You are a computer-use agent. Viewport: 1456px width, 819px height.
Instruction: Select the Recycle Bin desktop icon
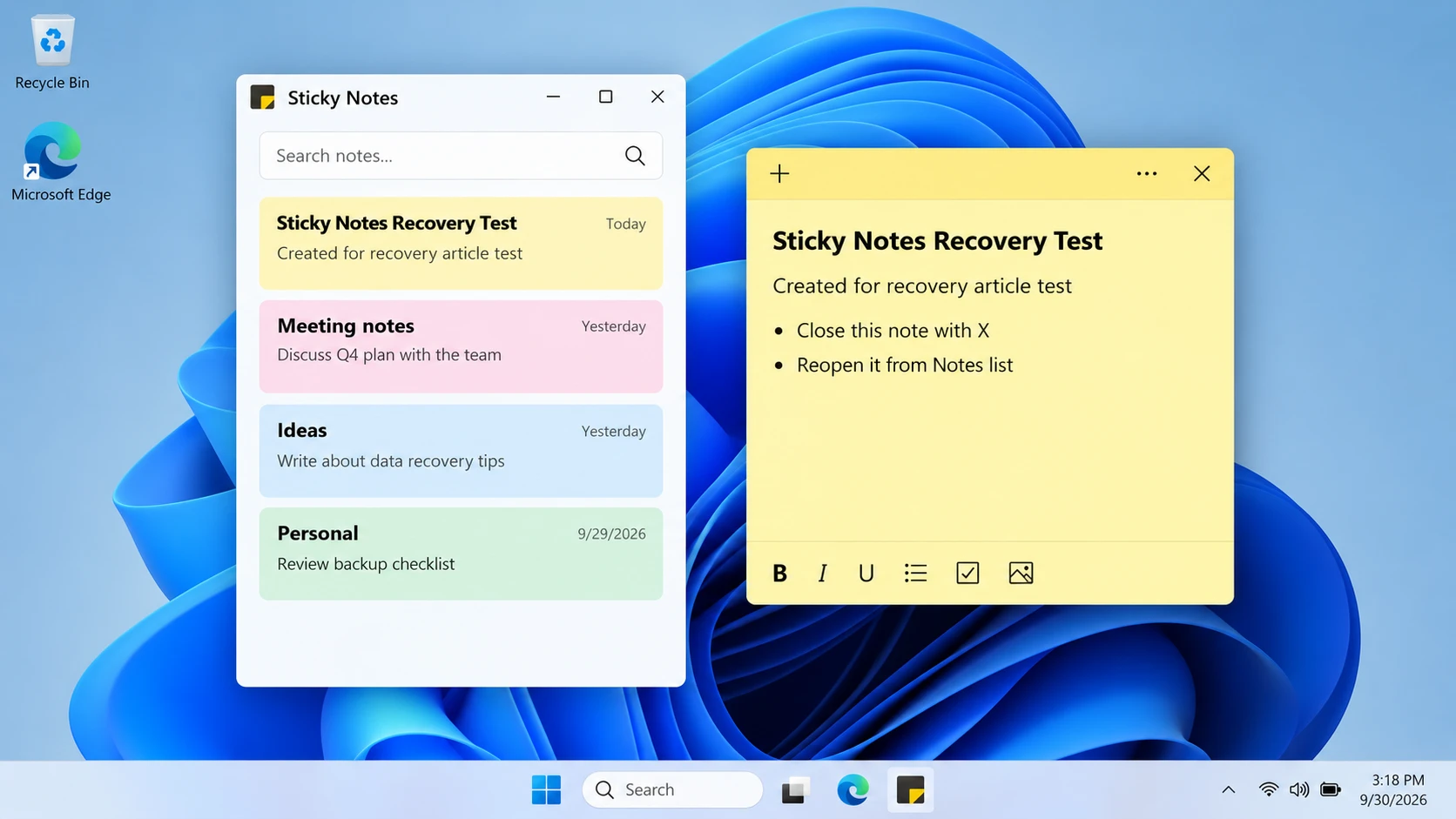coord(52,52)
